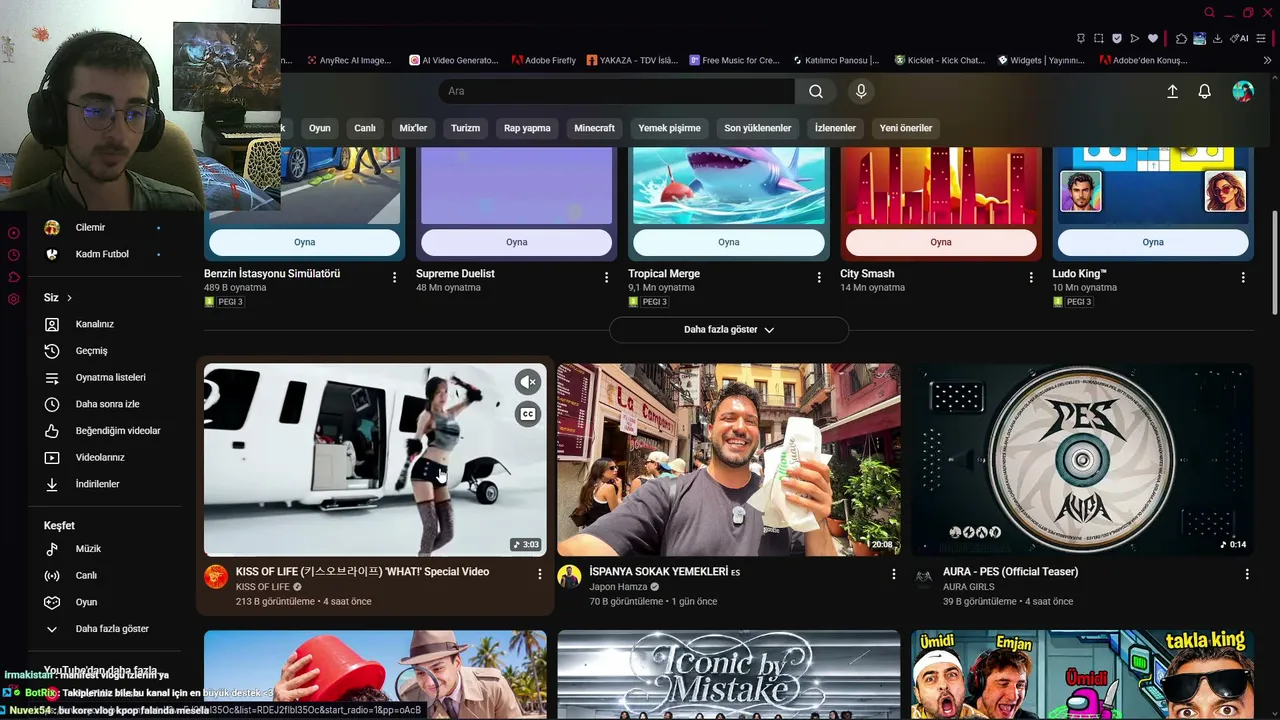Click the Ara search input field
Image resolution: width=1280 pixels, height=720 pixels.
coord(616,91)
